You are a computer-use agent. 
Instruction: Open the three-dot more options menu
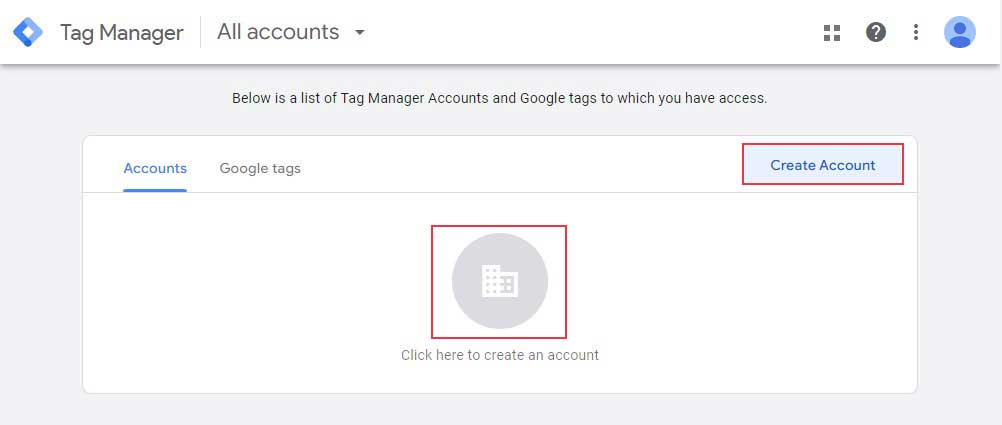(x=916, y=32)
